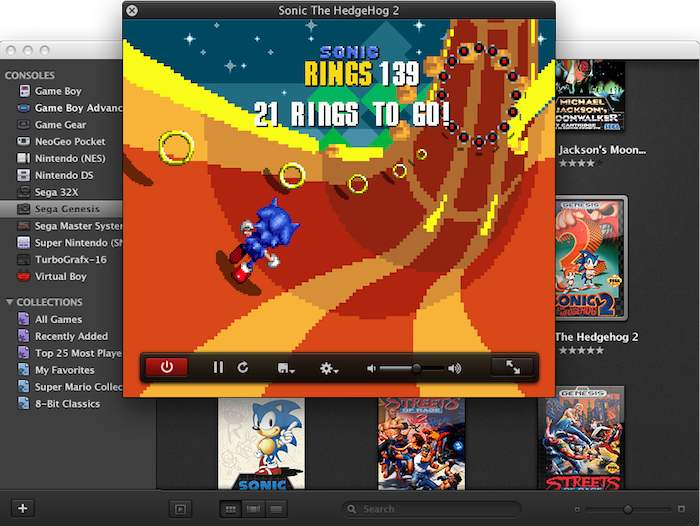
Task: Open the gear options dropdown
Action: [x=328, y=368]
